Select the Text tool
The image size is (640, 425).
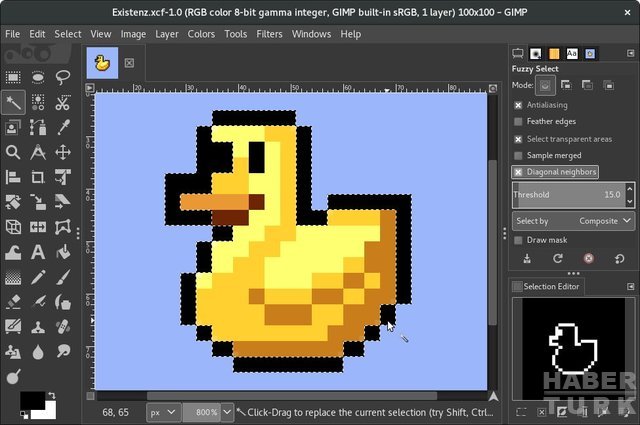(x=38, y=252)
